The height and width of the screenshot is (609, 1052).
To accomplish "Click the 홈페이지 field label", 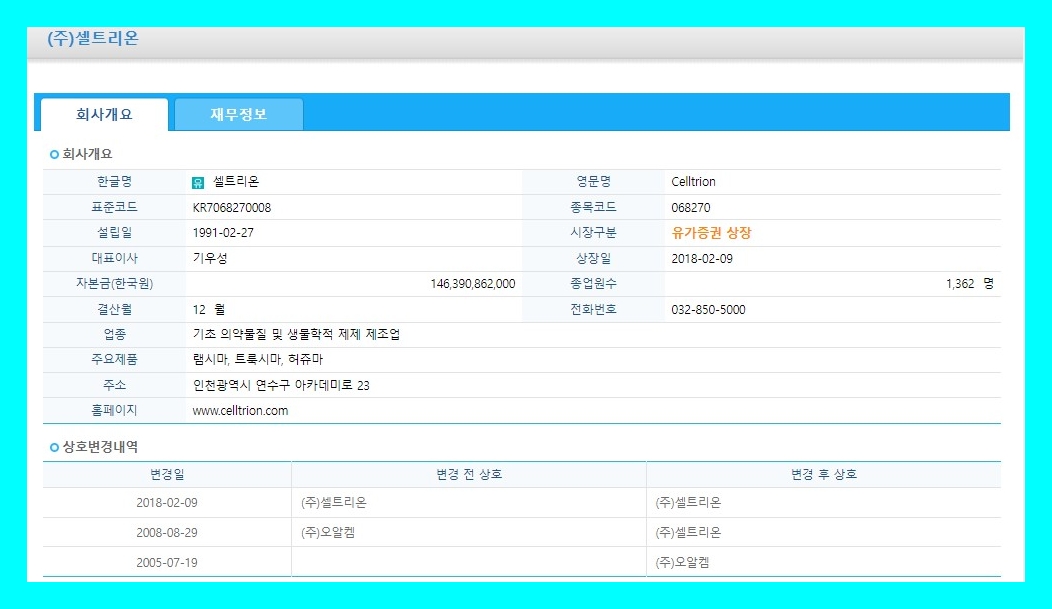I will pyautogui.click(x=114, y=410).
